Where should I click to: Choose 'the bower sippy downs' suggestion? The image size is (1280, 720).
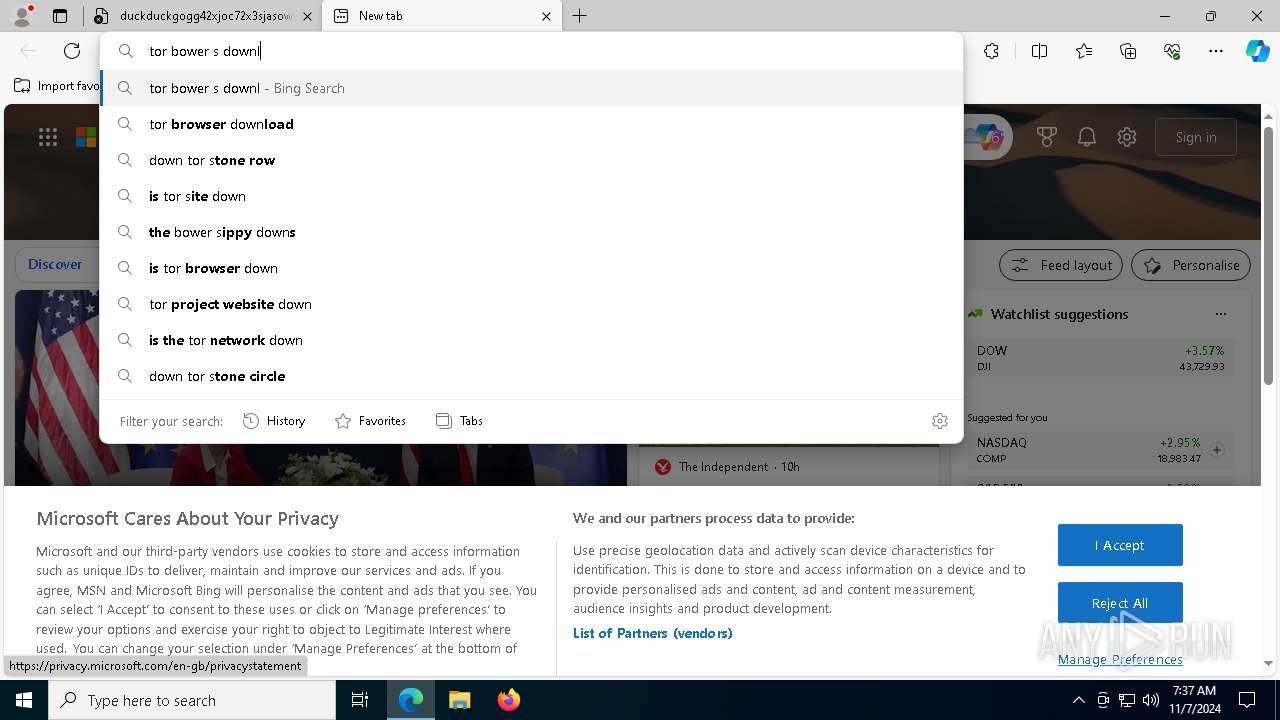(531, 232)
